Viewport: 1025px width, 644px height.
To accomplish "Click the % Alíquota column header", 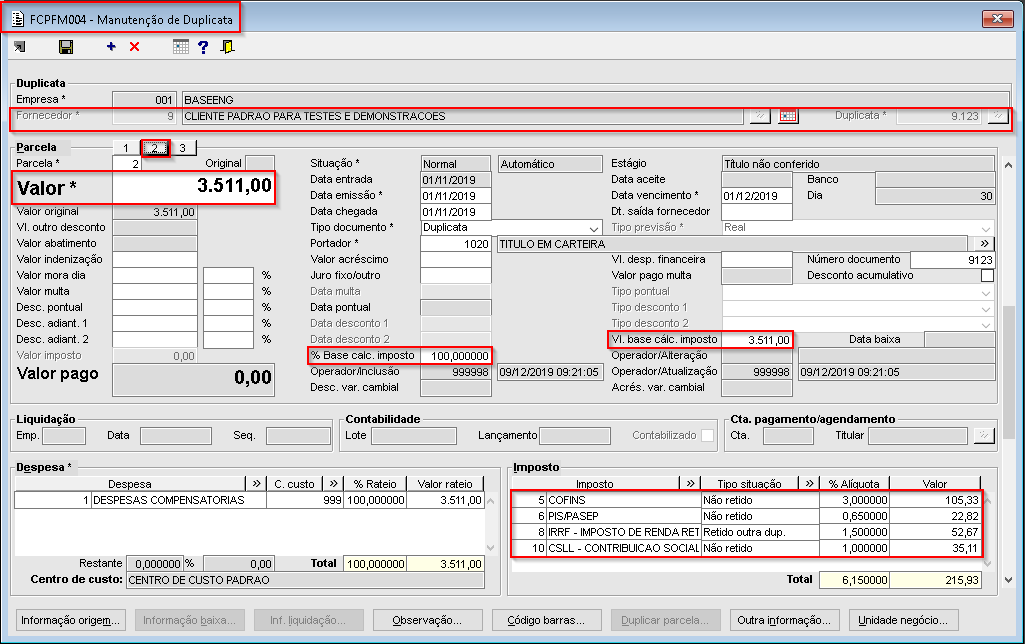I will coord(854,484).
